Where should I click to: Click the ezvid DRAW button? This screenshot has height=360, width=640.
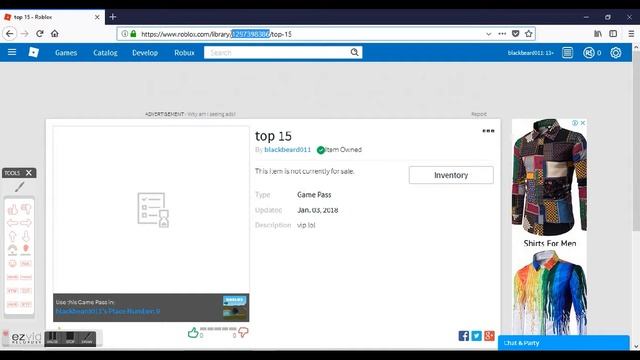pos(87,338)
